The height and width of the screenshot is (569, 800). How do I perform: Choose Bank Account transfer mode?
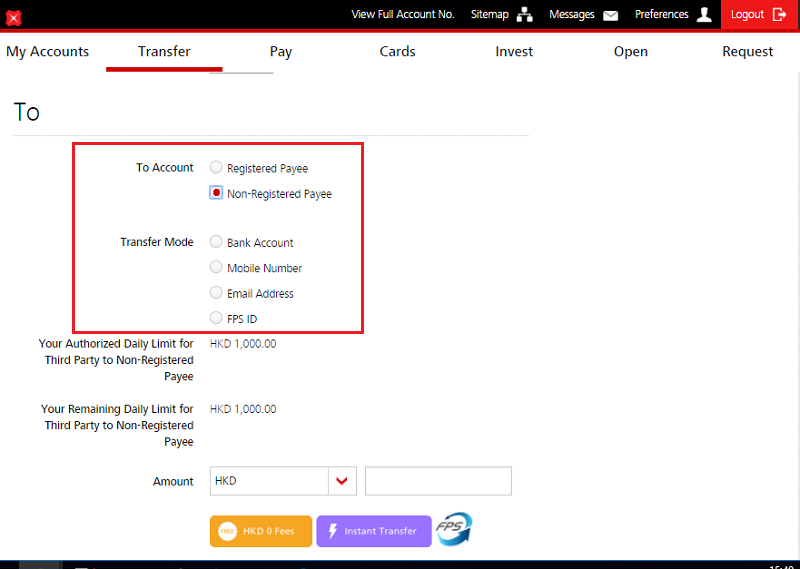tap(216, 242)
